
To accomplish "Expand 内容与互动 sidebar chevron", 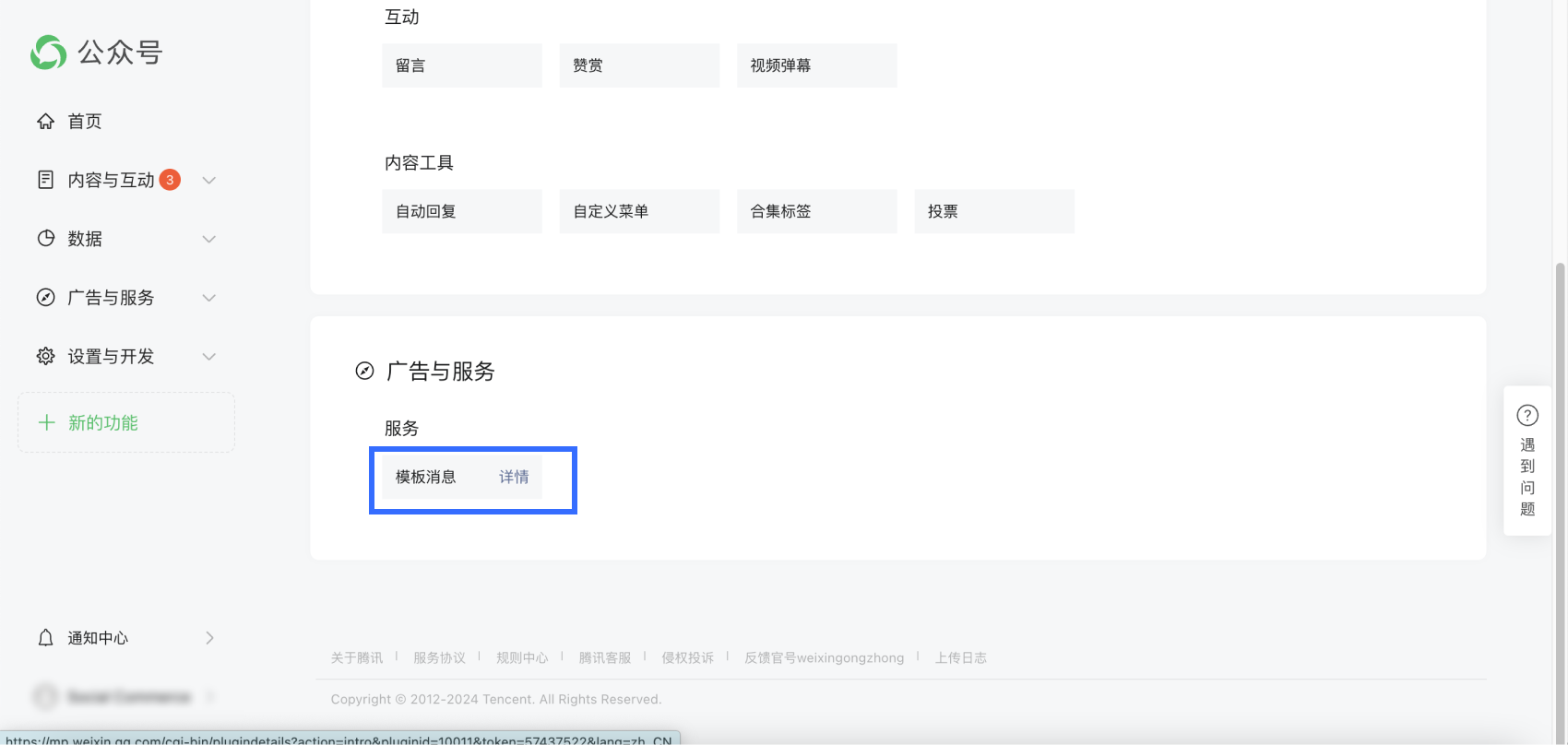I will tap(209, 180).
